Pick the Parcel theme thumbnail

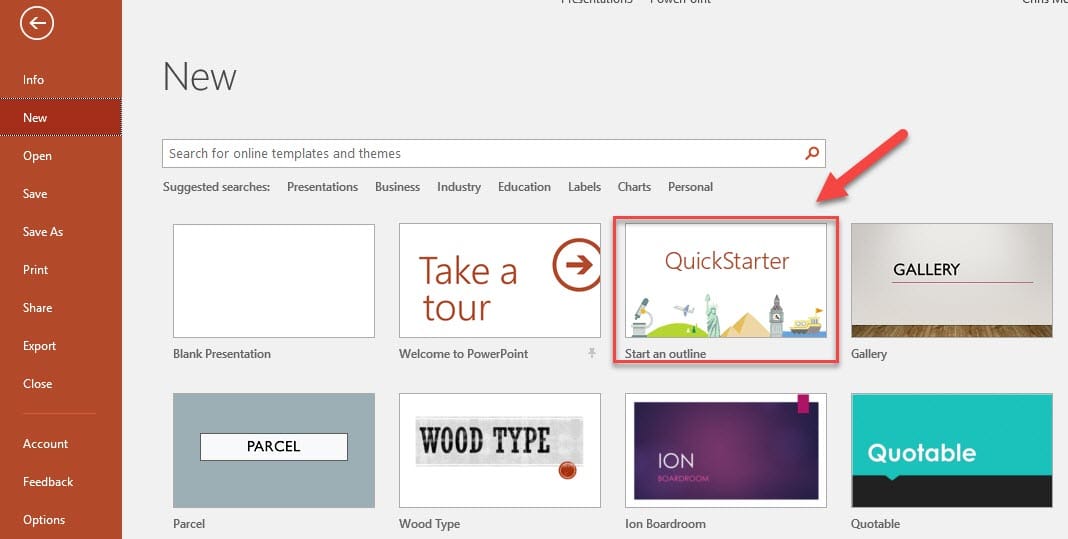tap(274, 450)
